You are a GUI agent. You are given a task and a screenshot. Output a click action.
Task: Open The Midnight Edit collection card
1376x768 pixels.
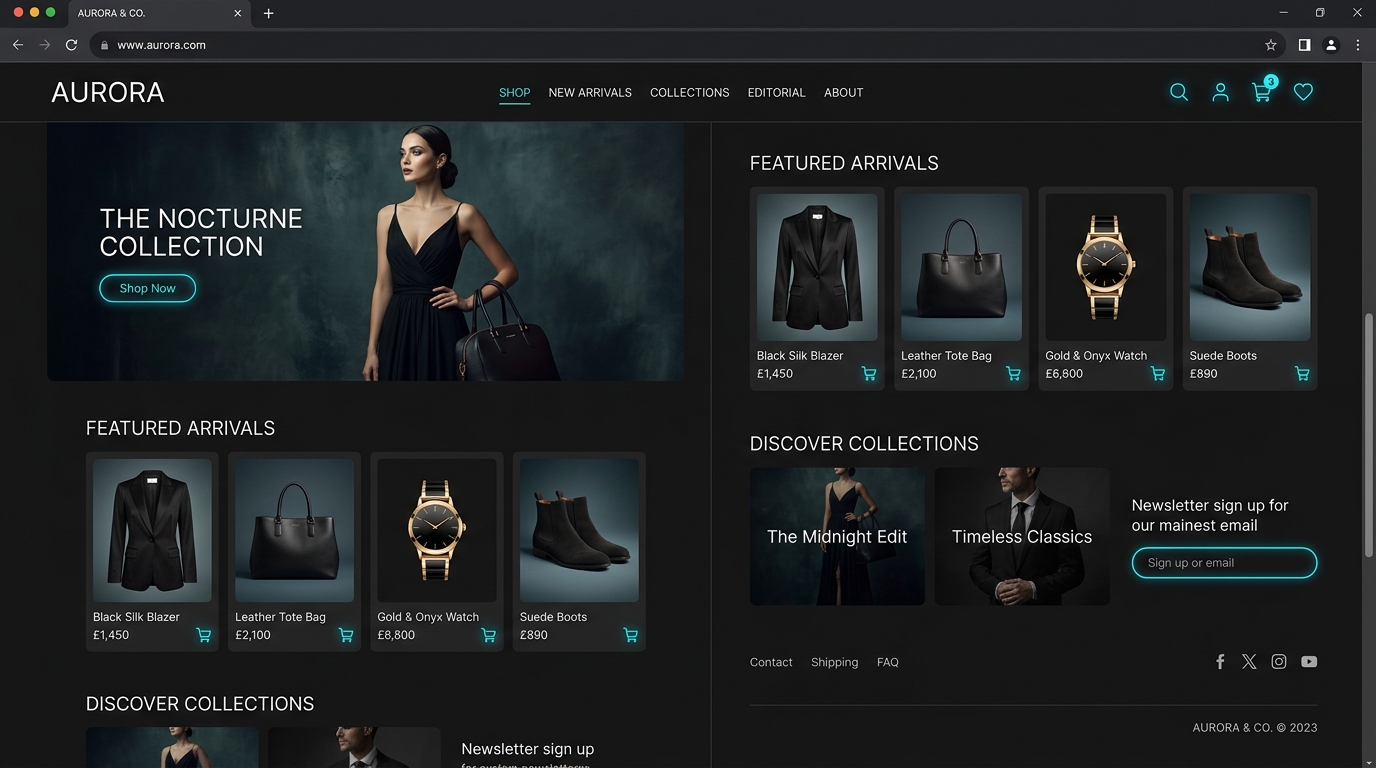[837, 536]
